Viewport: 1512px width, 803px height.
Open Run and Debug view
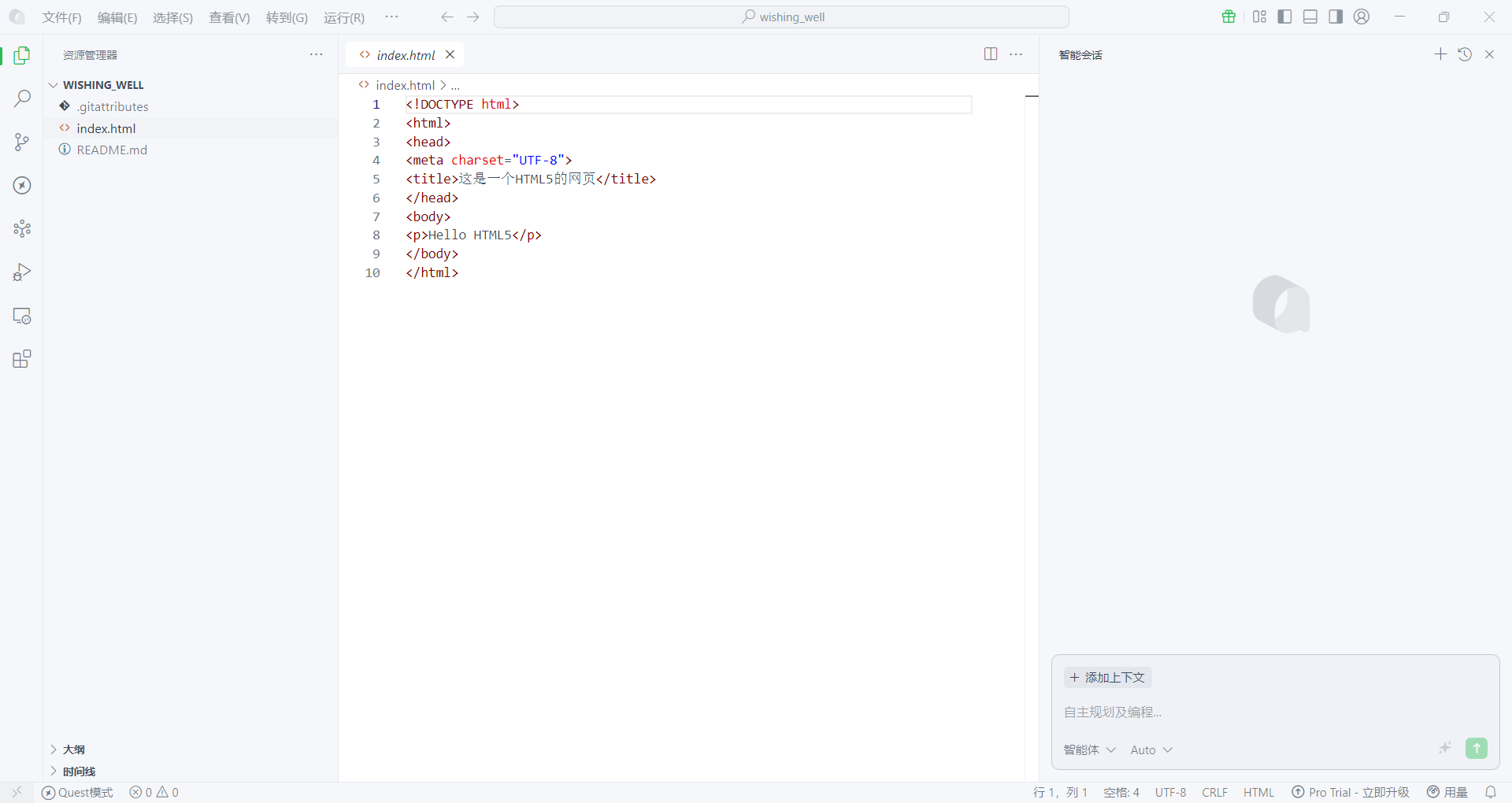[22, 272]
